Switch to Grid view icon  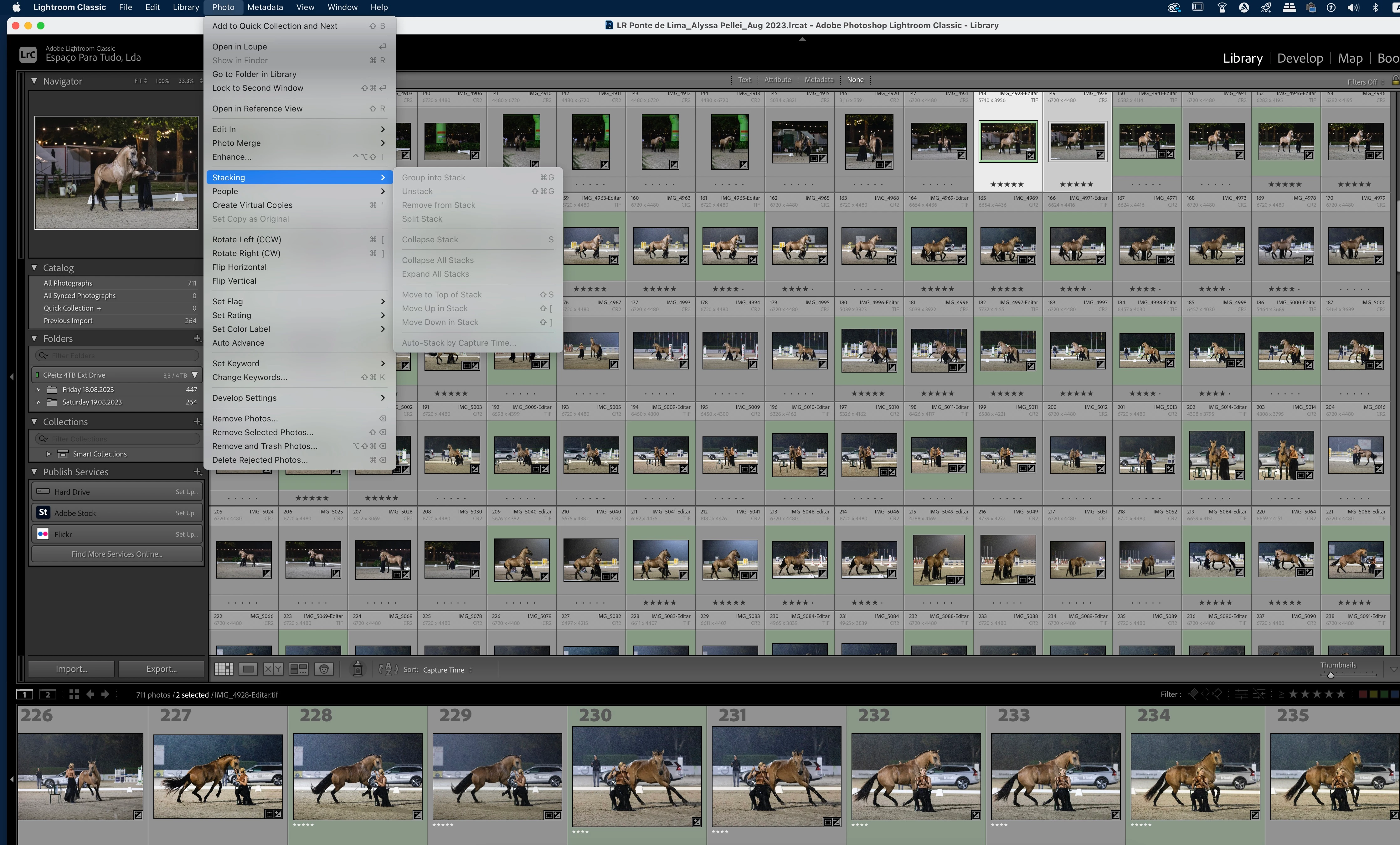(x=223, y=669)
